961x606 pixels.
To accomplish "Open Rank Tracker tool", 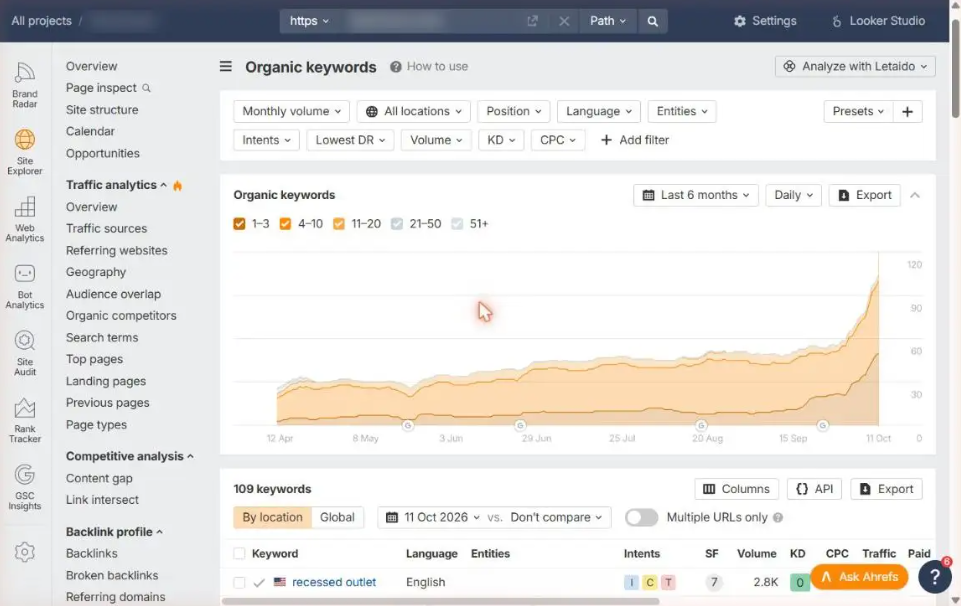I will [25, 420].
